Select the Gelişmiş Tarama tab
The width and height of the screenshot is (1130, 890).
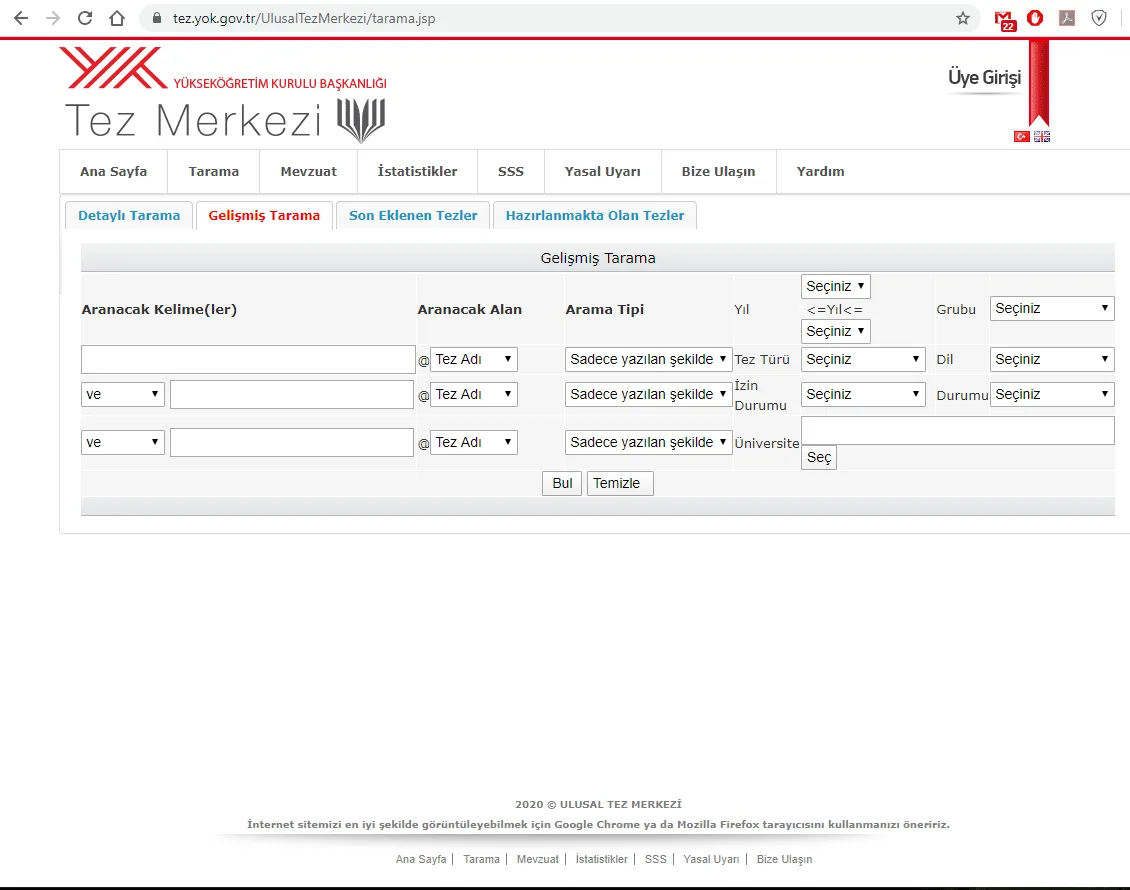264,215
